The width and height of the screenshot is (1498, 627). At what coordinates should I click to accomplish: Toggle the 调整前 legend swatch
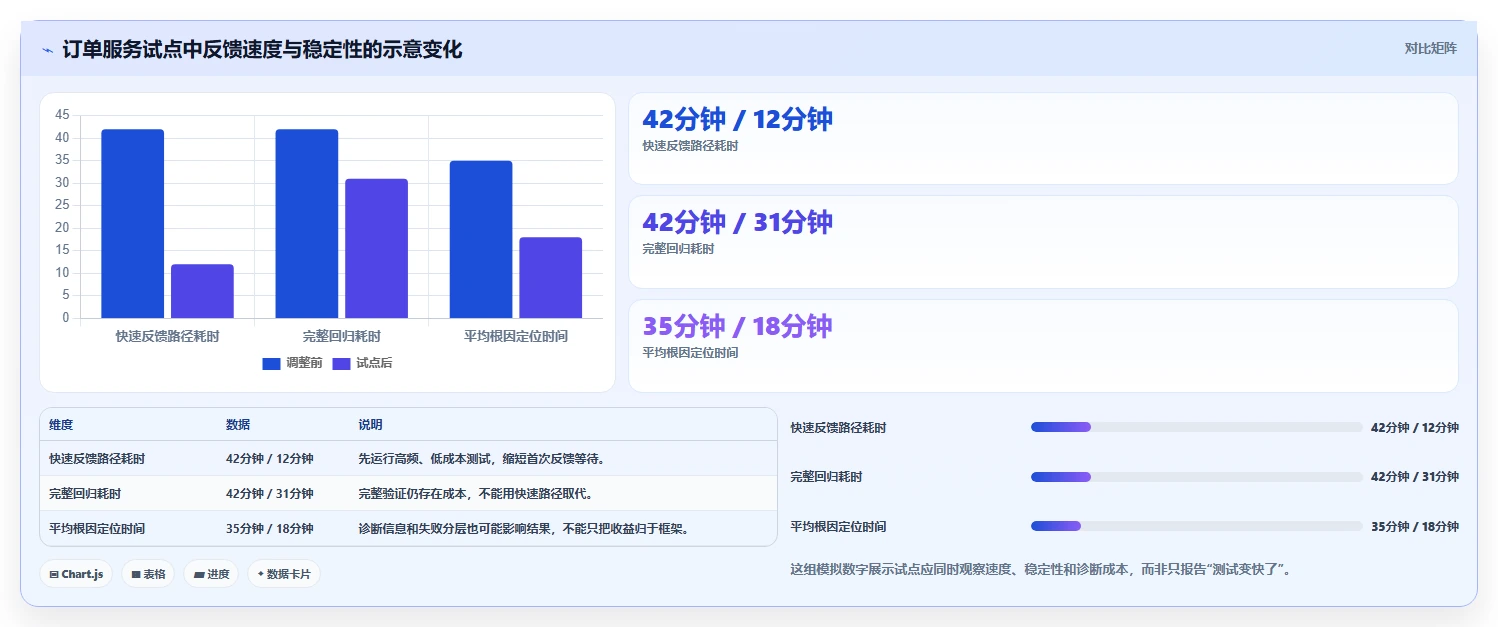(x=272, y=363)
